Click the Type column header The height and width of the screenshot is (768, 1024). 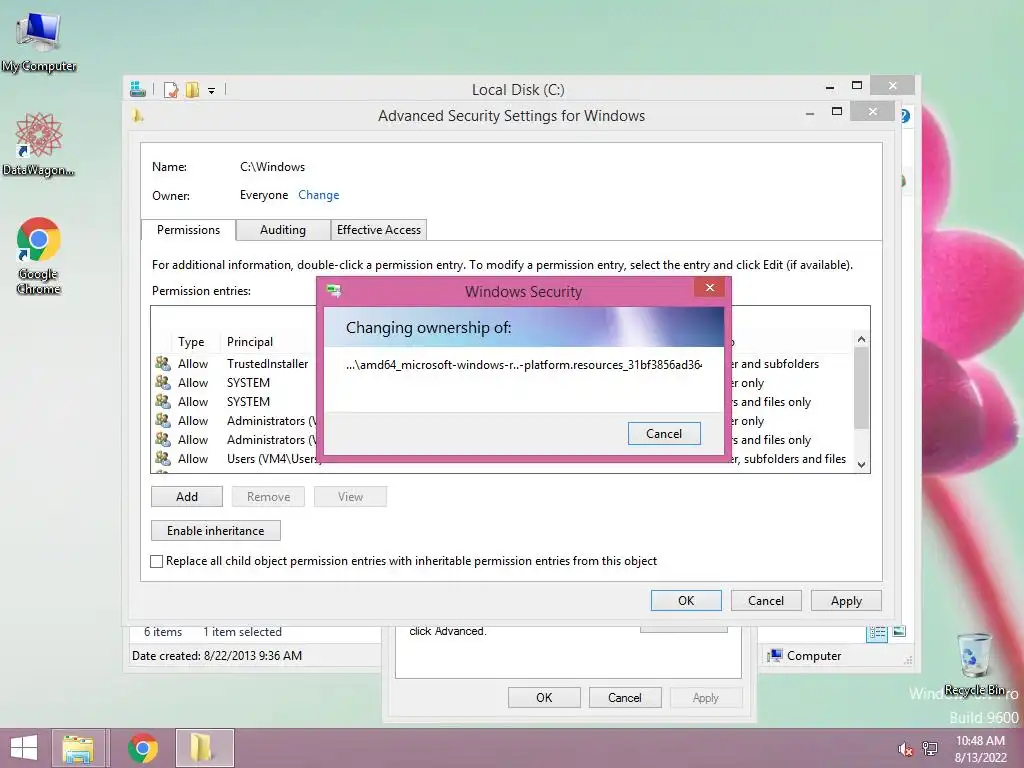191,342
